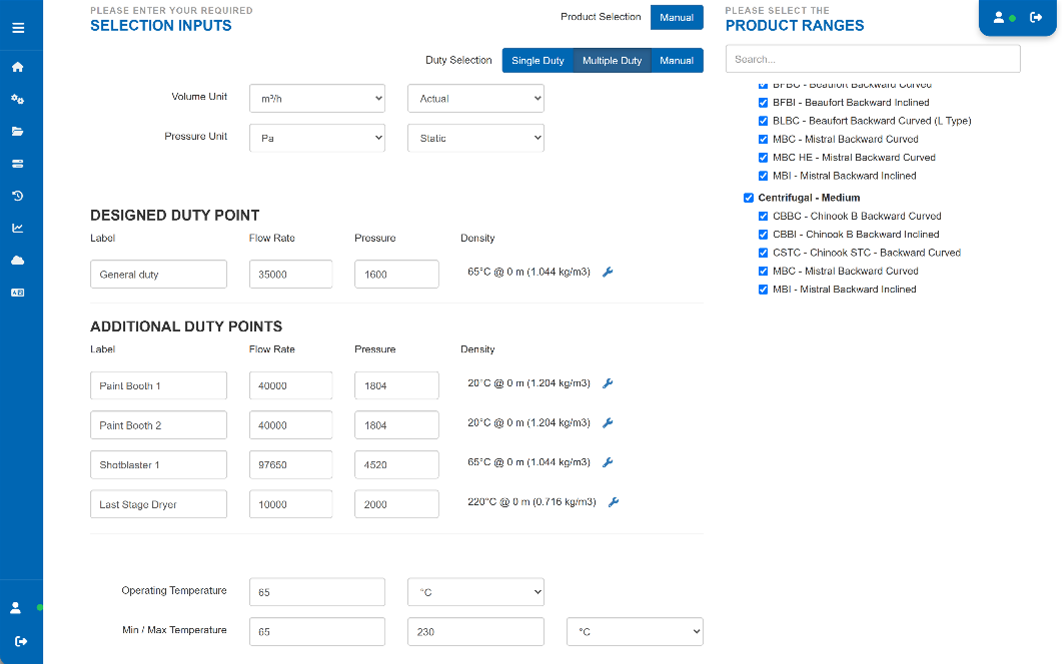Click the server/storage icon in sidebar
1062x664 pixels.
[x=18, y=164]
